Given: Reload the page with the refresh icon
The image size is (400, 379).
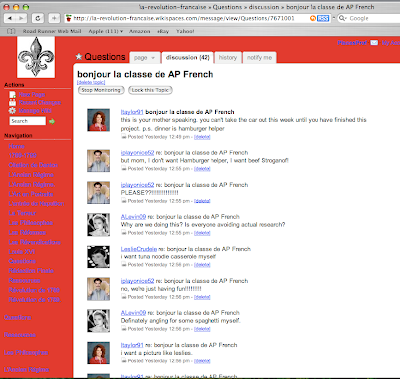Looking at the screenshot, I should [37, 18].
